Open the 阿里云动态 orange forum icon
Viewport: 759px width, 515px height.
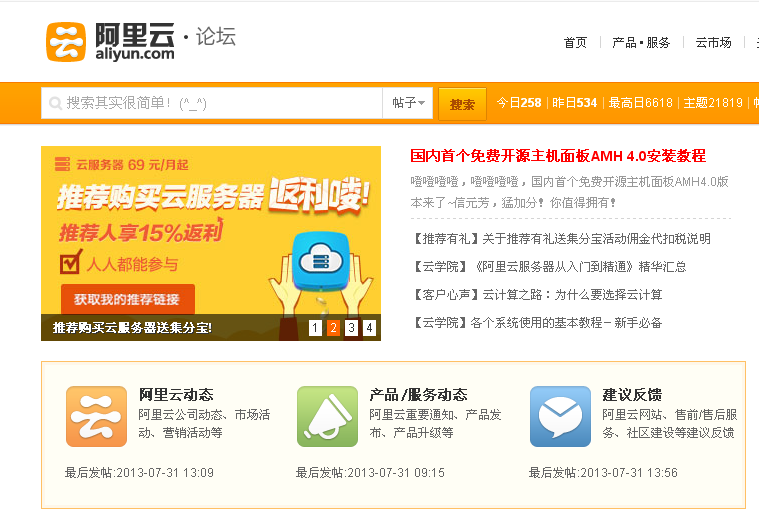coord(96,416)
